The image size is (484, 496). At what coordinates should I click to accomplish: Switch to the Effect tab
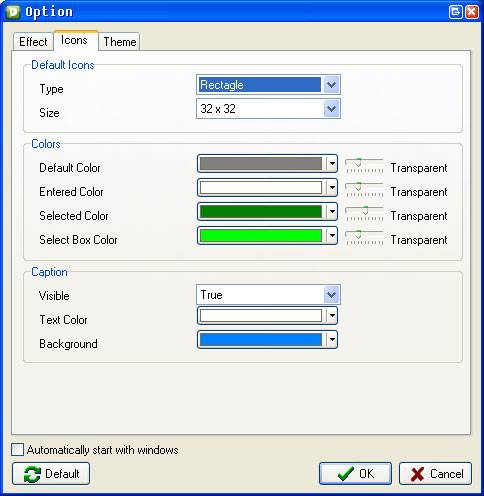33,42
